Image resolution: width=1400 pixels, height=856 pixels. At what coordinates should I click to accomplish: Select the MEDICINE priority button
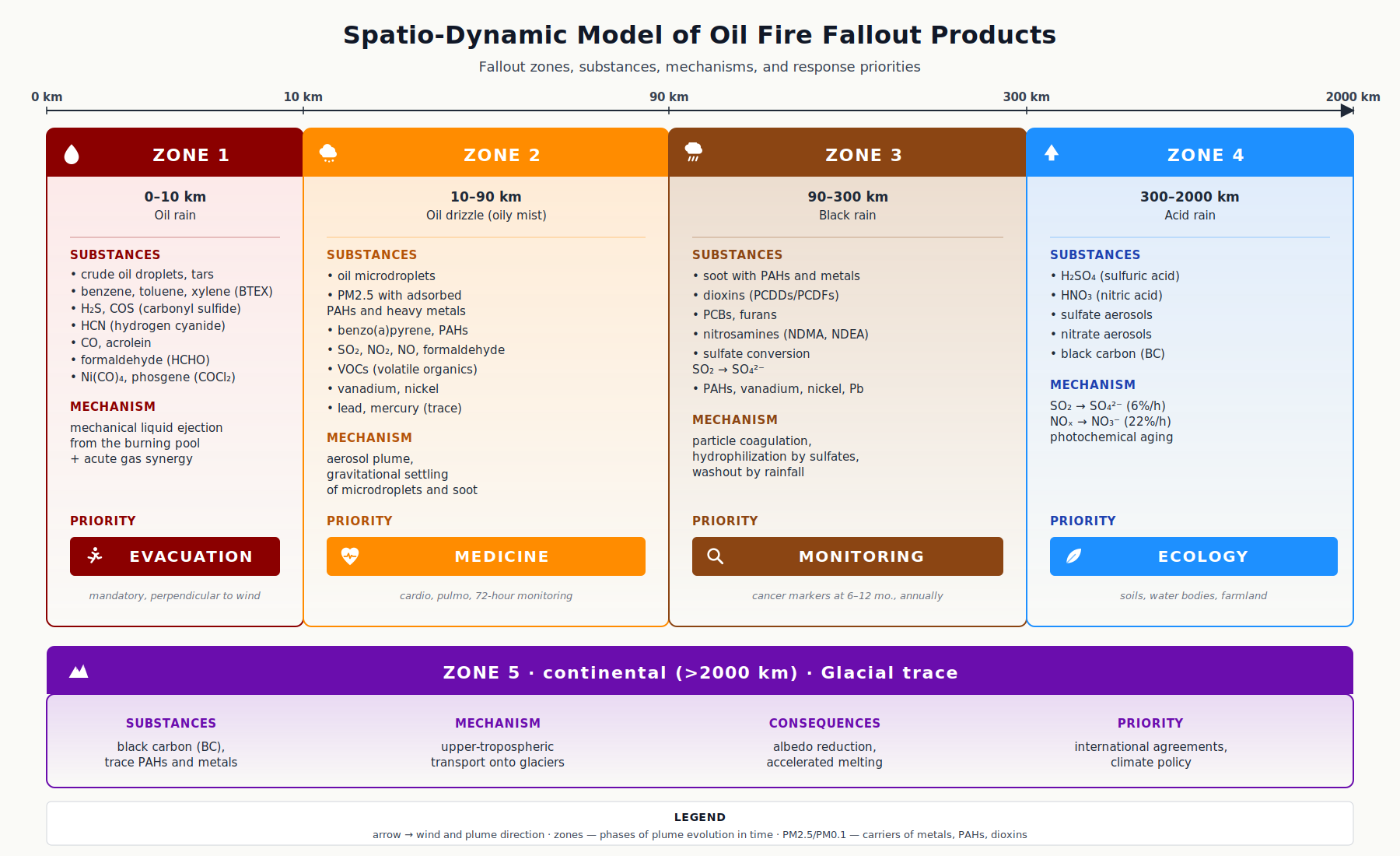click(486, 556)
